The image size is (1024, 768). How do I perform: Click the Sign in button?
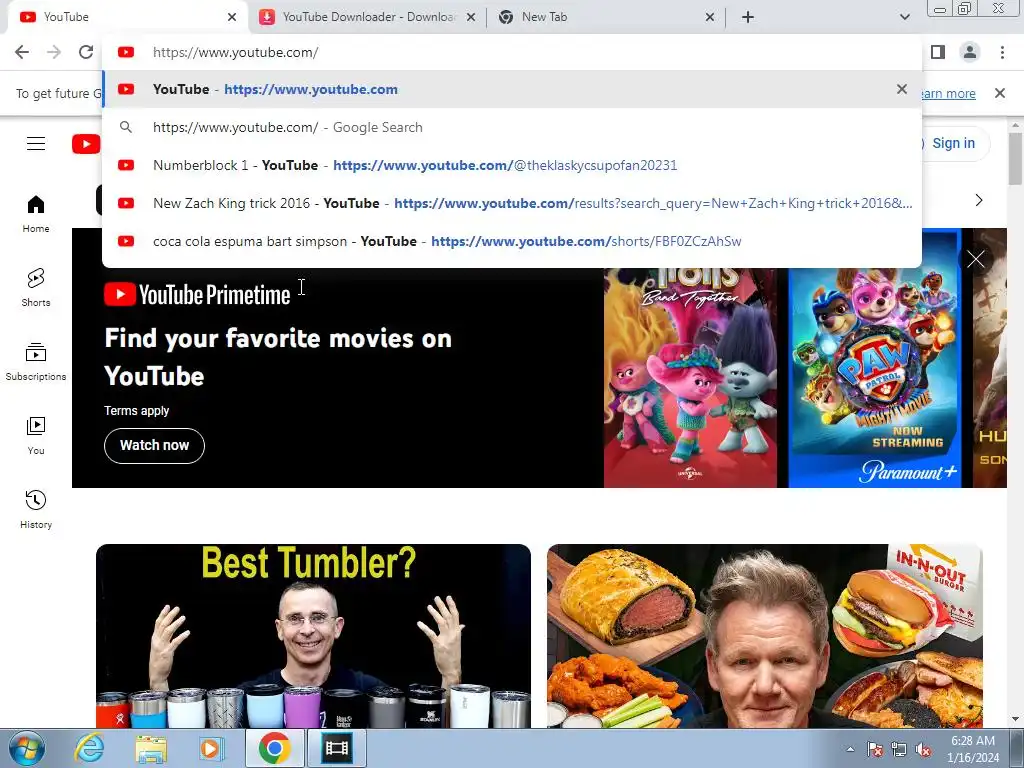953,144
